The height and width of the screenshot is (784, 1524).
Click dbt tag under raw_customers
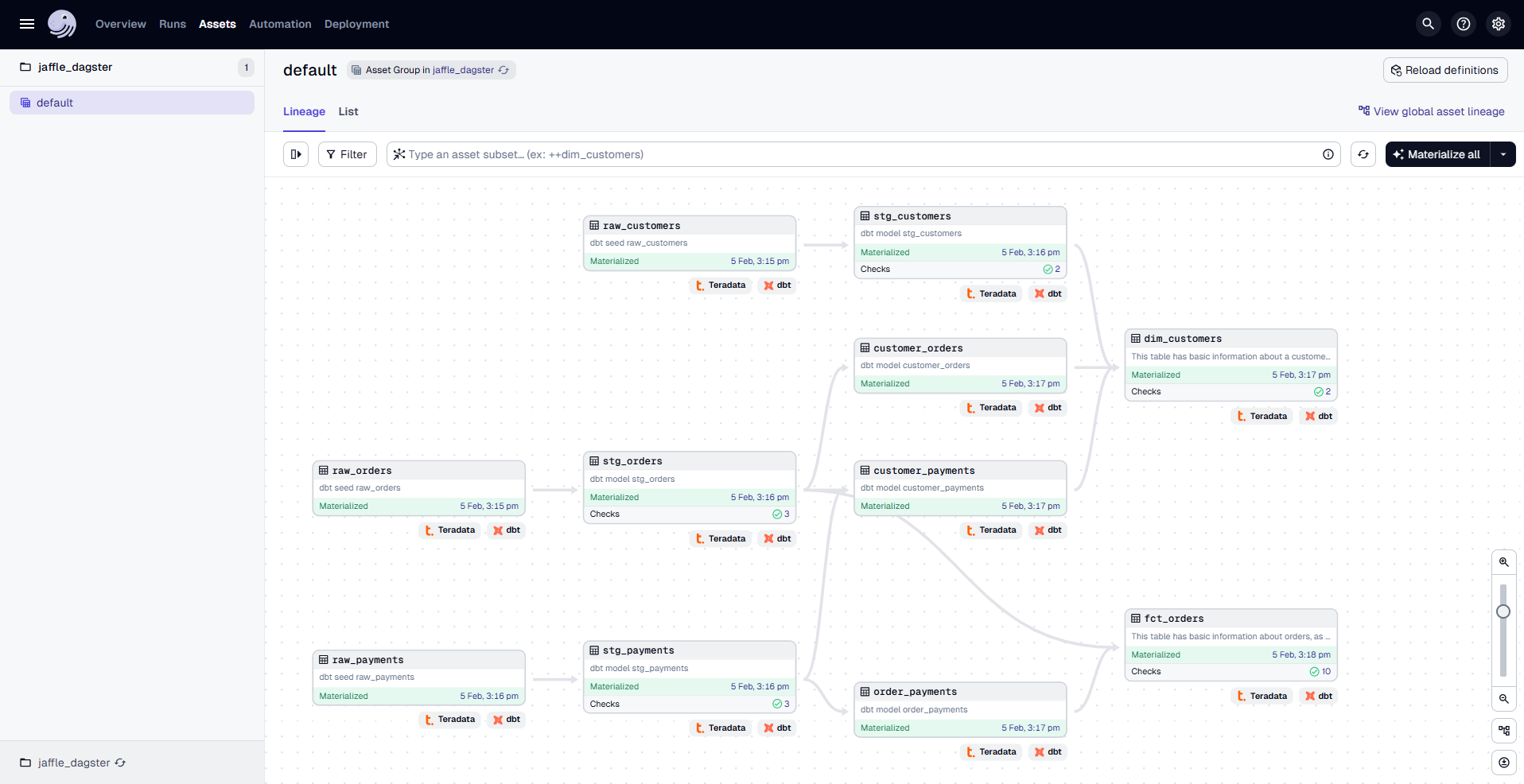click(x=777, y=285)
